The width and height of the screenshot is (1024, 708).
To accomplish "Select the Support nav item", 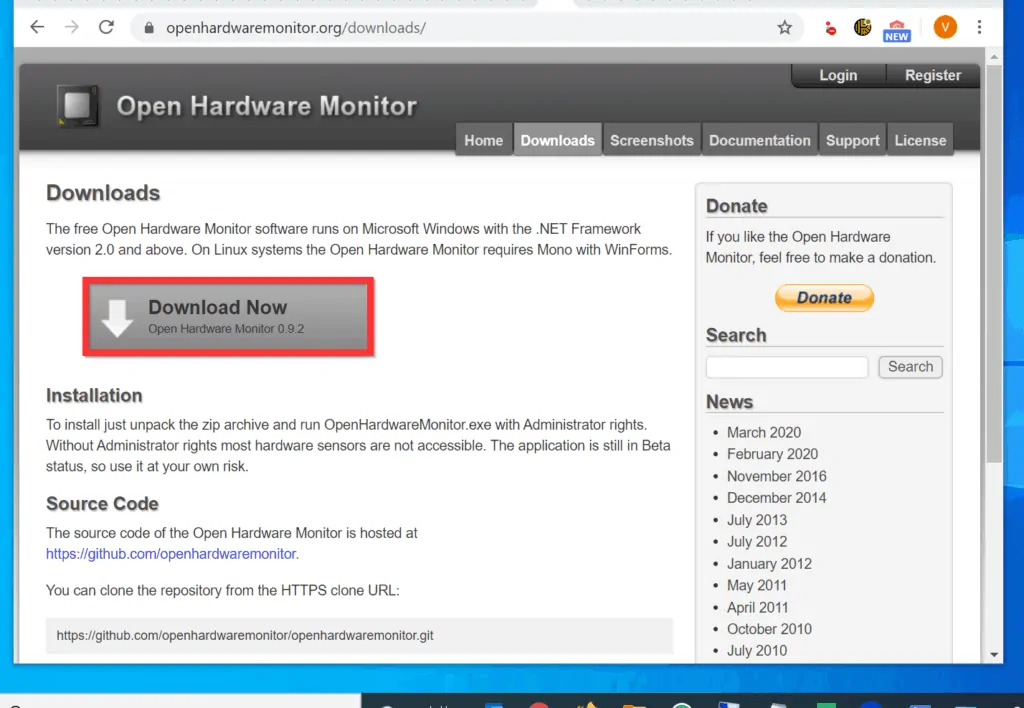I will coord(852,140).
